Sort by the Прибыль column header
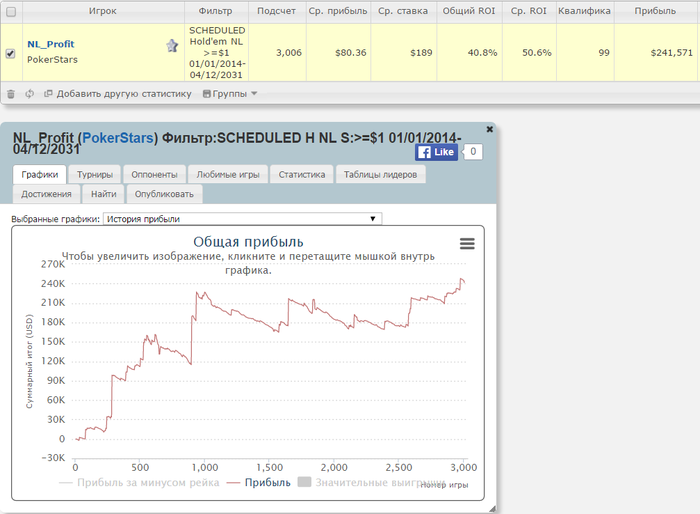Image resolution: width=700 pixels, height=514 pixels. point(655,11)
